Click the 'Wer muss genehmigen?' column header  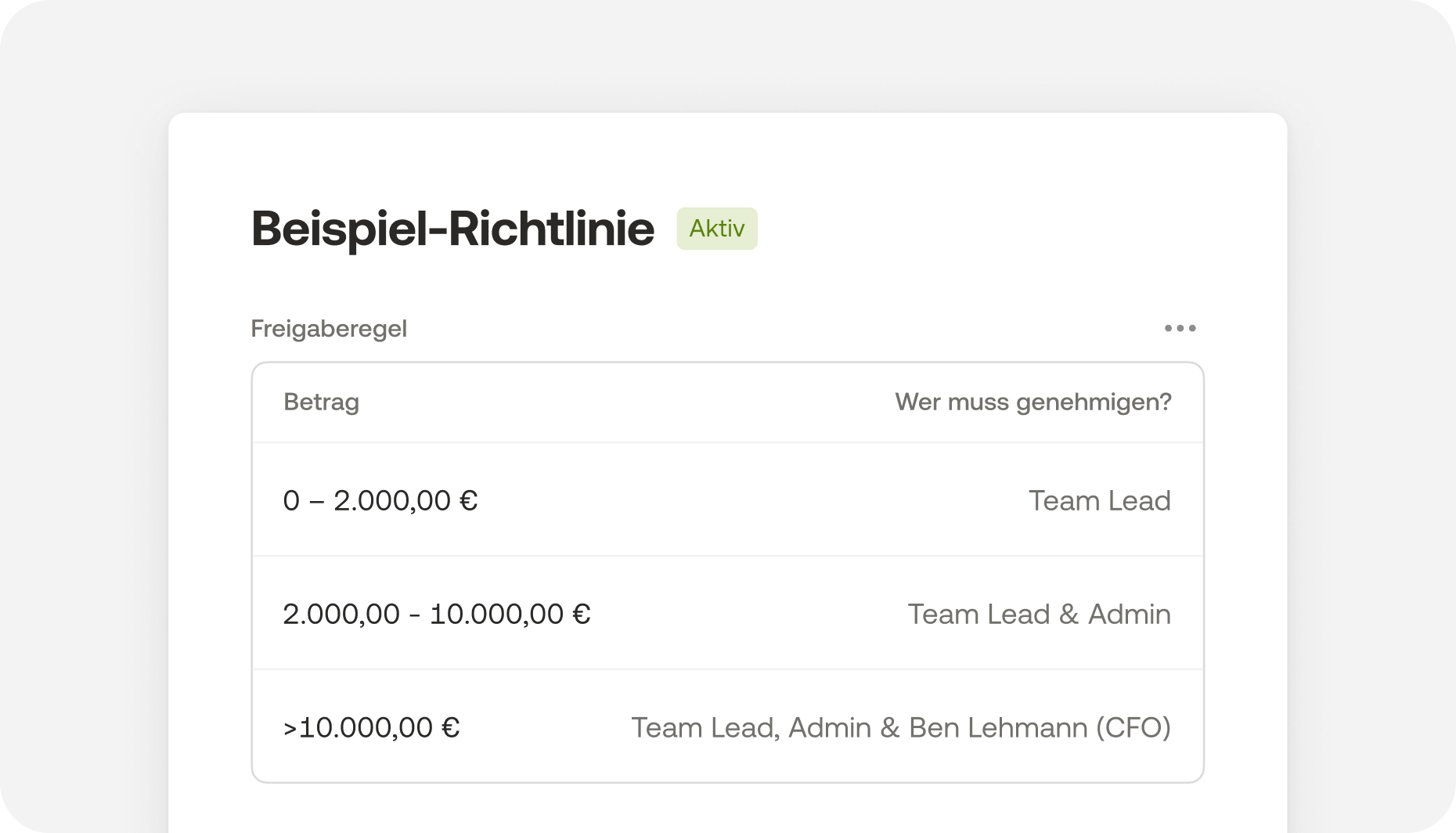(x=1033, y=402)
